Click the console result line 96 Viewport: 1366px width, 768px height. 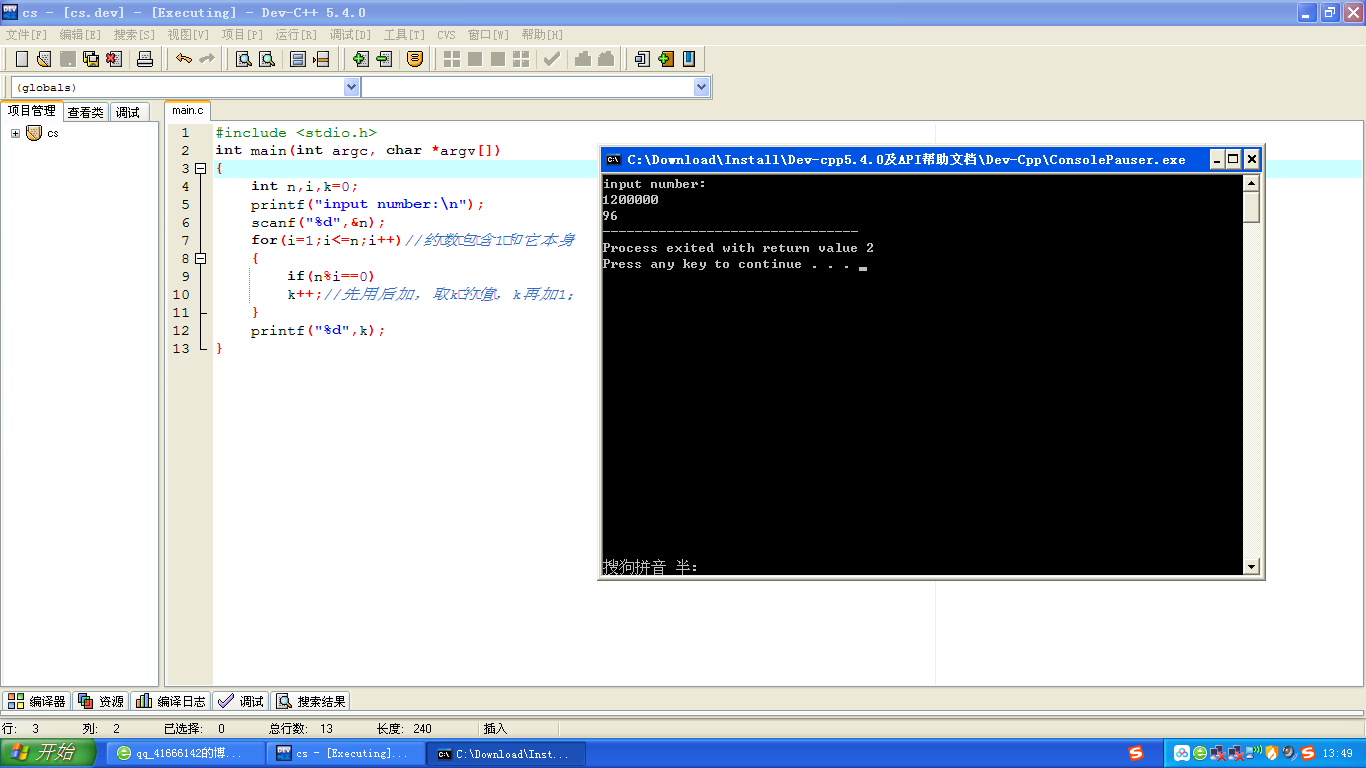click(611, 216)
